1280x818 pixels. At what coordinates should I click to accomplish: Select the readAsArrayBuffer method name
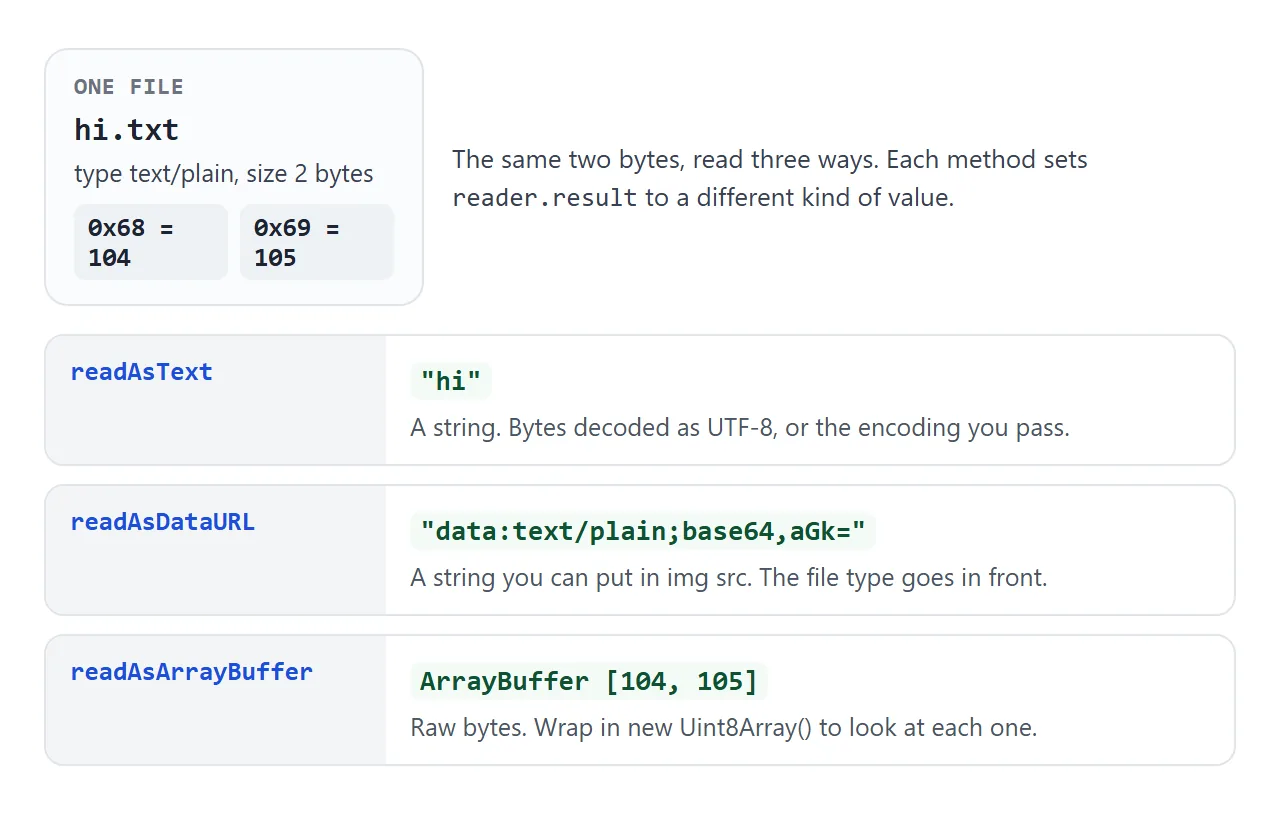(x=191, y=672)
